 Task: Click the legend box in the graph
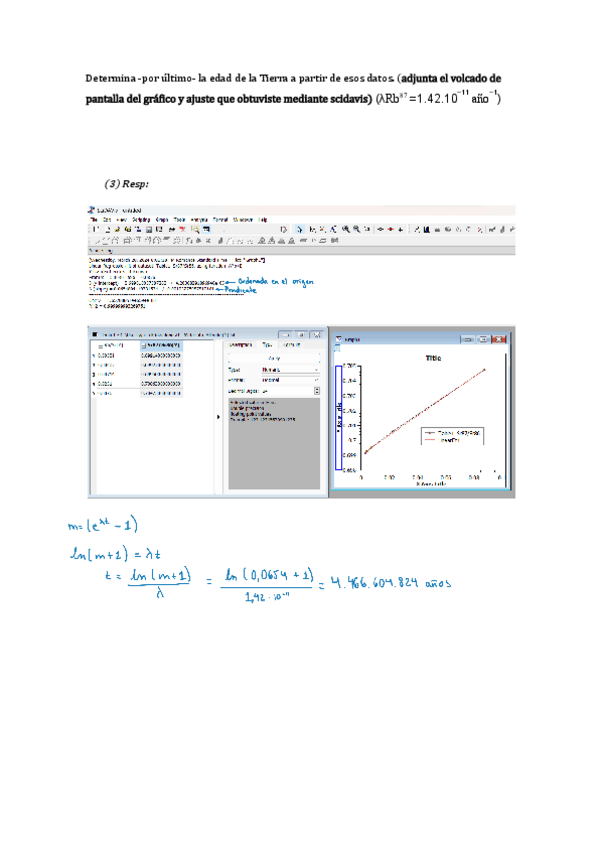click(x=453, y=436)
